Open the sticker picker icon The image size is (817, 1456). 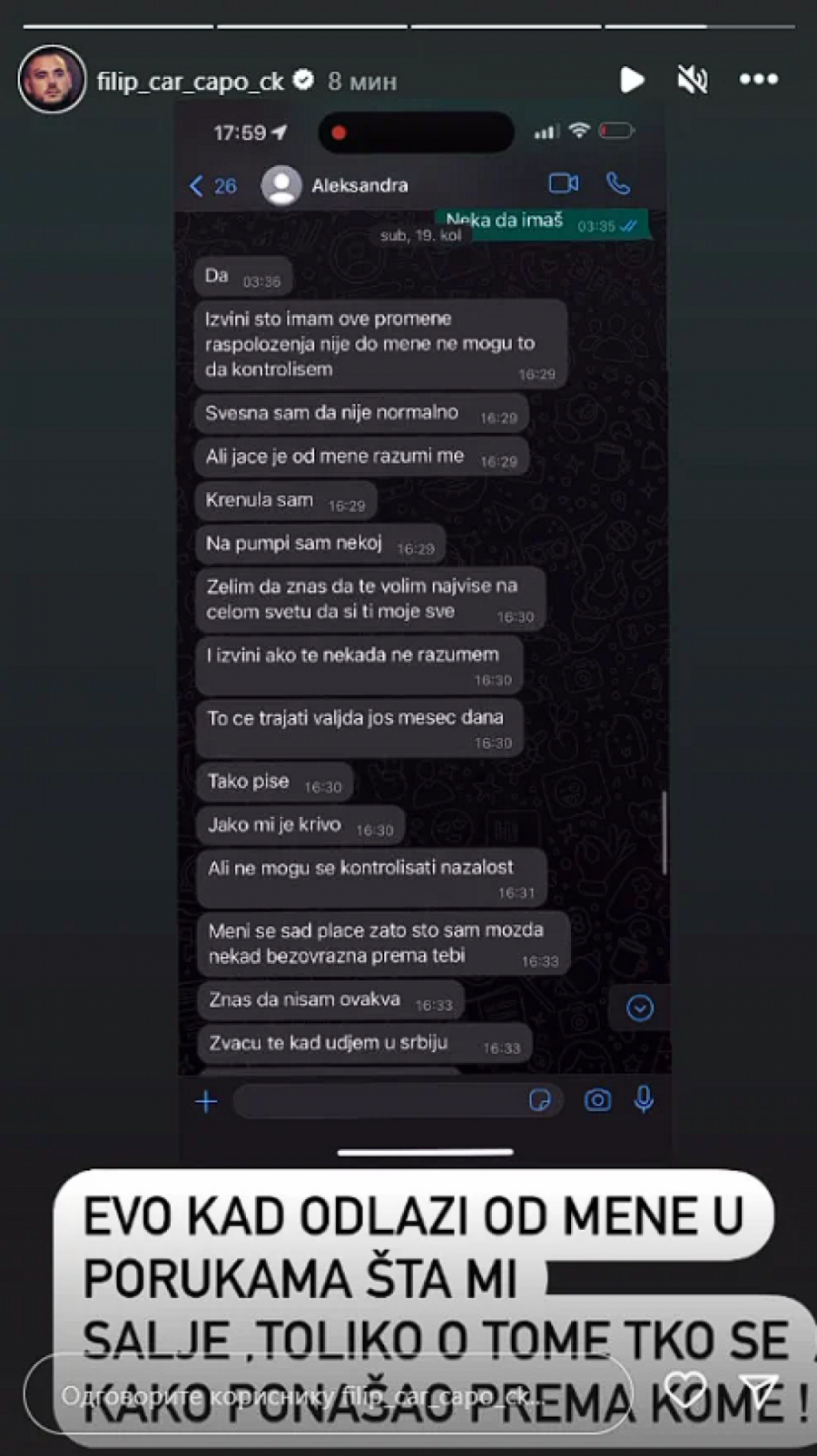pos(540,1100)
